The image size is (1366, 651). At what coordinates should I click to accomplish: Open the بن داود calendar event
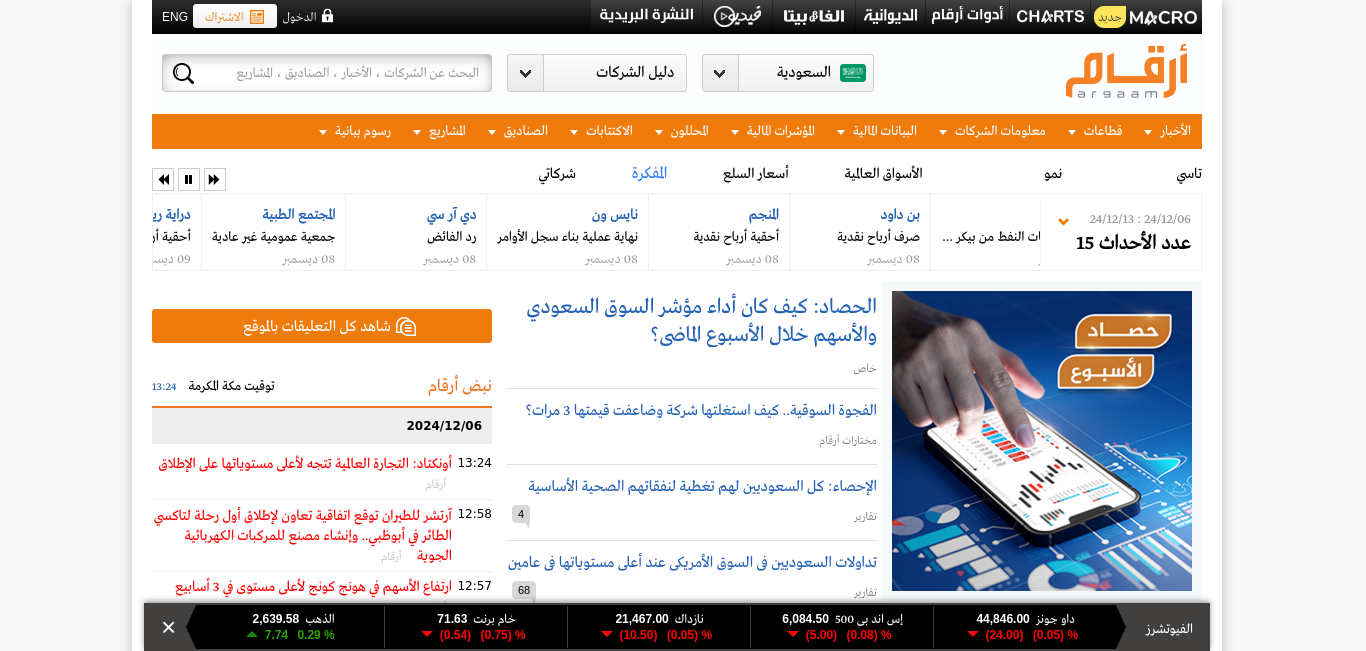pos(900,214)
